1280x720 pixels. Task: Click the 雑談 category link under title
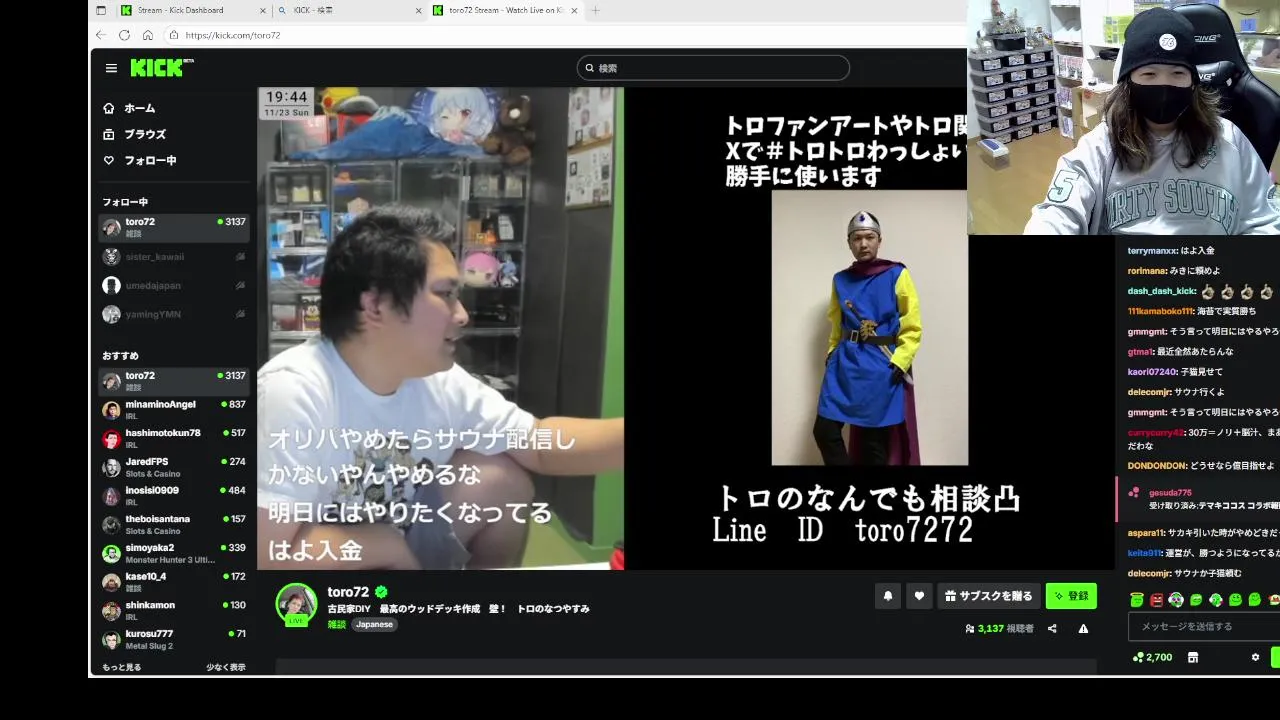[336, 624]
